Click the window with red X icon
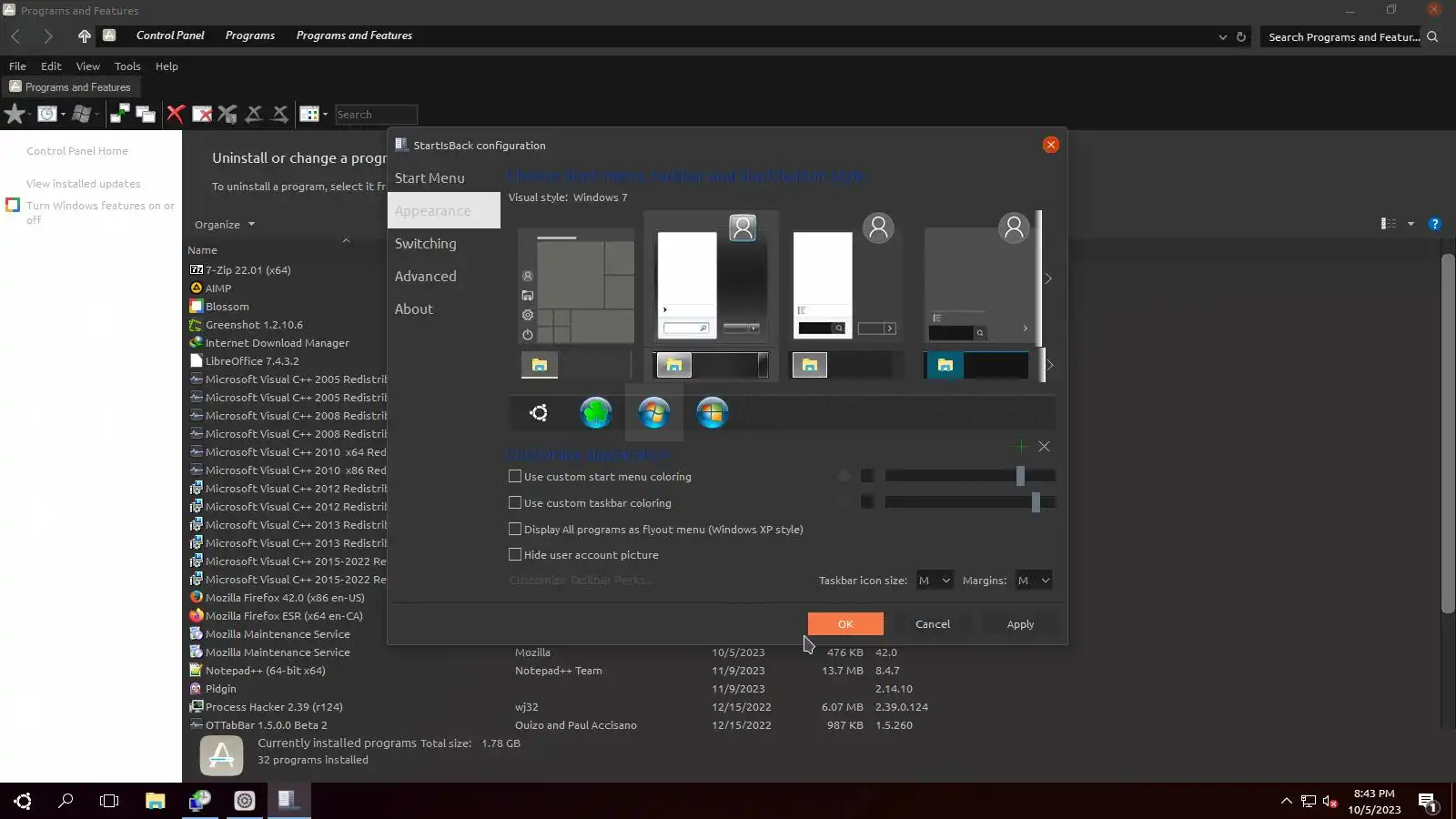 [x=202, y=114]
